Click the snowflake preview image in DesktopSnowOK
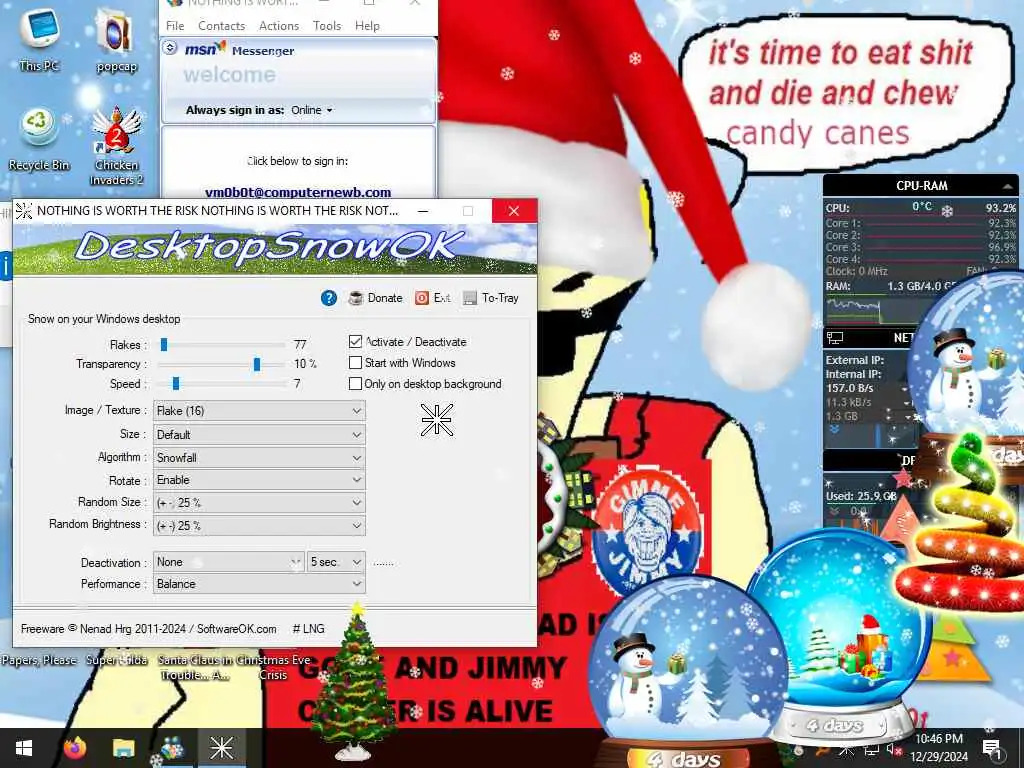This screenshot has height=768, width=1024. tap(437, 419)
